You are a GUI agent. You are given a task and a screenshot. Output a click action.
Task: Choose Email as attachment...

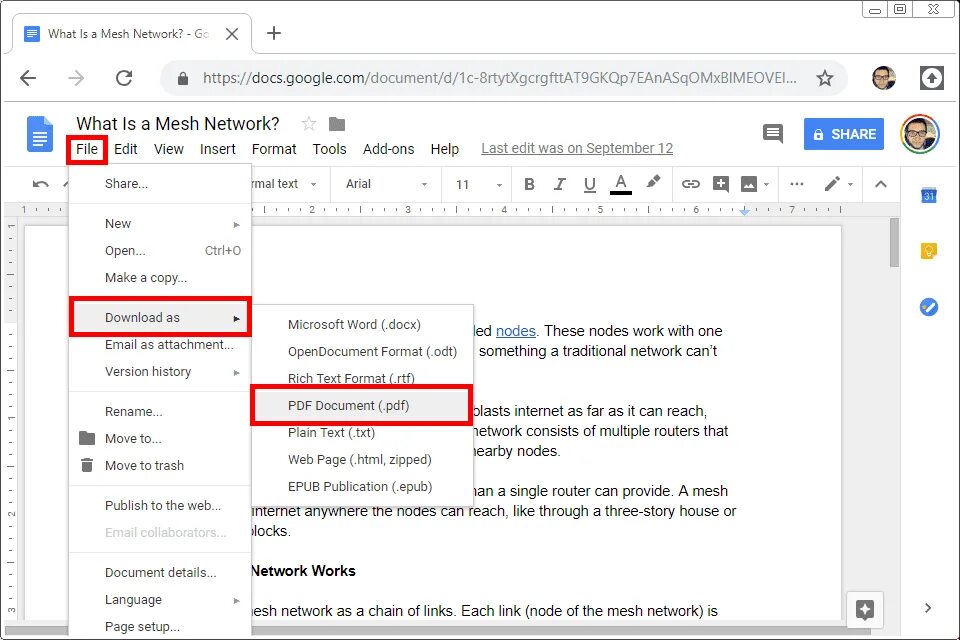[160, 344]
